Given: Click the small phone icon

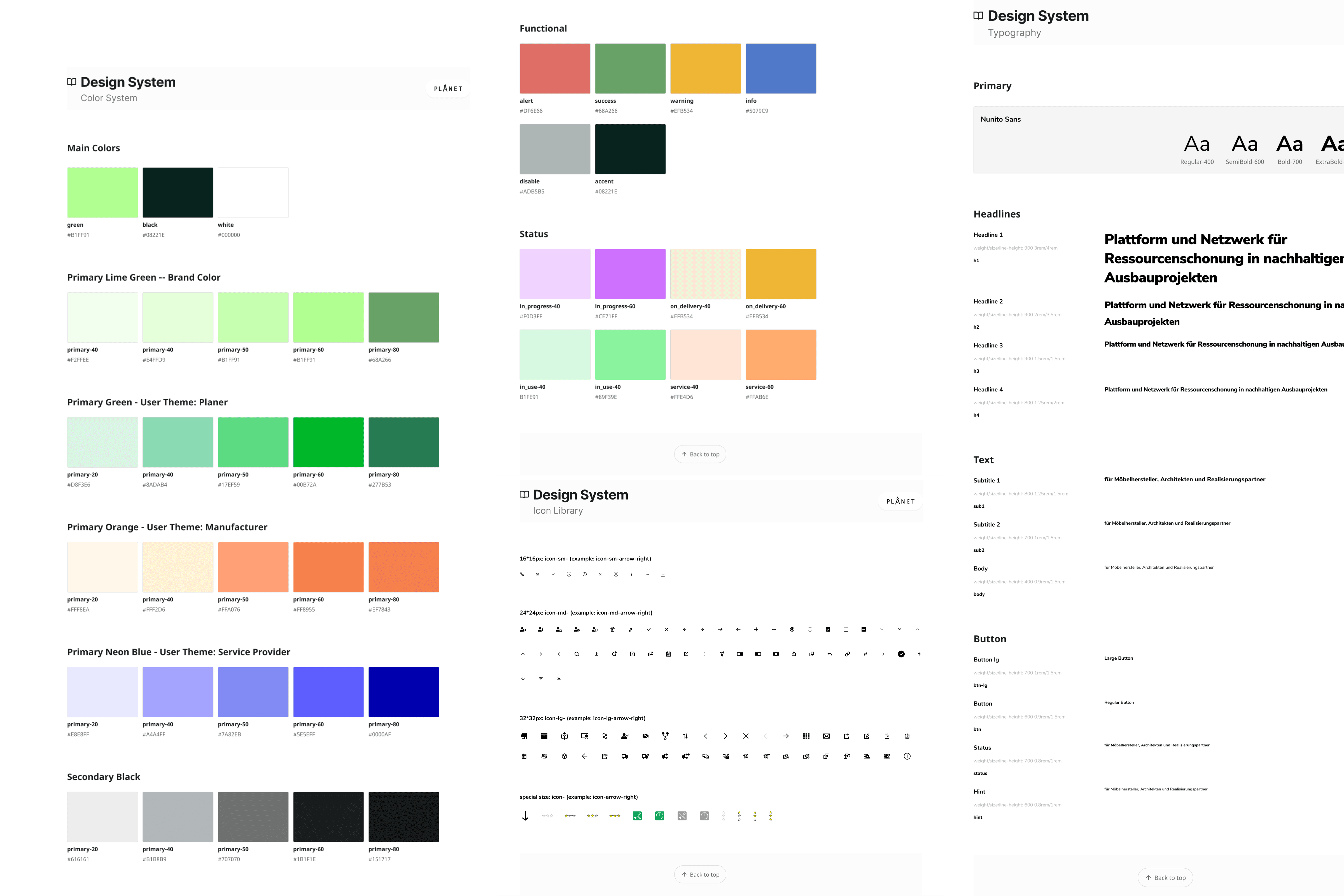Looking at the screenshot, I should coord(522,574).
